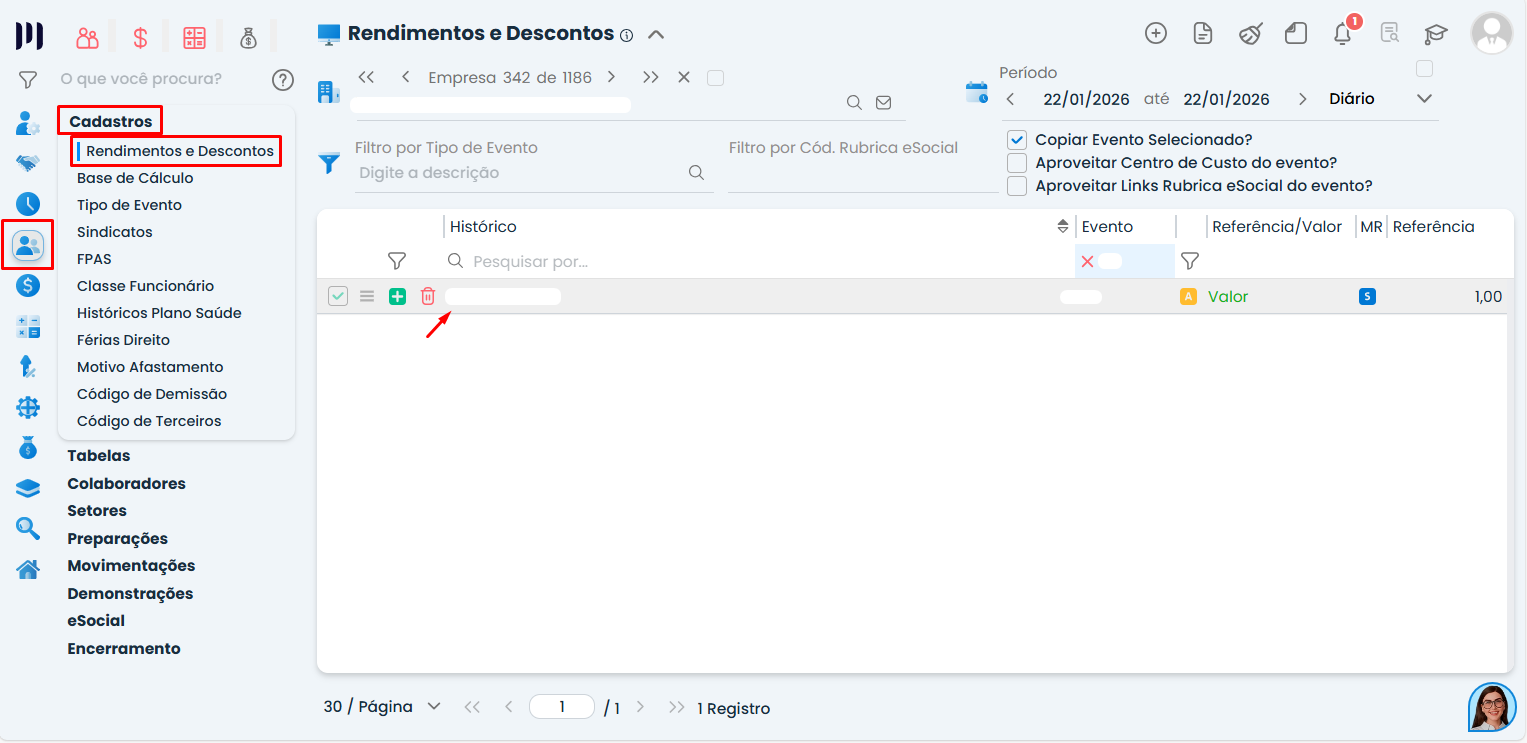
Task: Add a row with the green plus icon
Action: pyautogui.click(x=397, y=296)
